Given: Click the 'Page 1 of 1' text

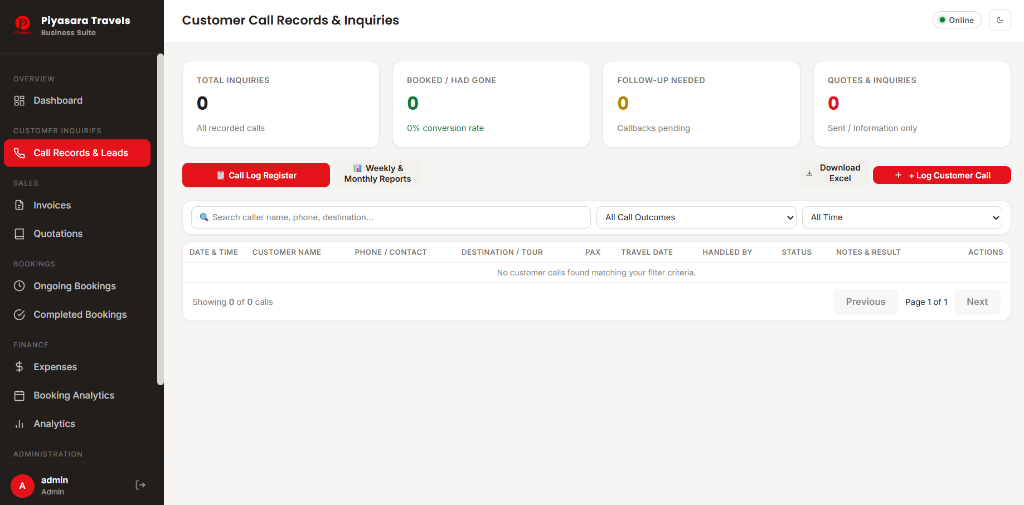Looking at the screenshot, I should click(x=926, y=302).
